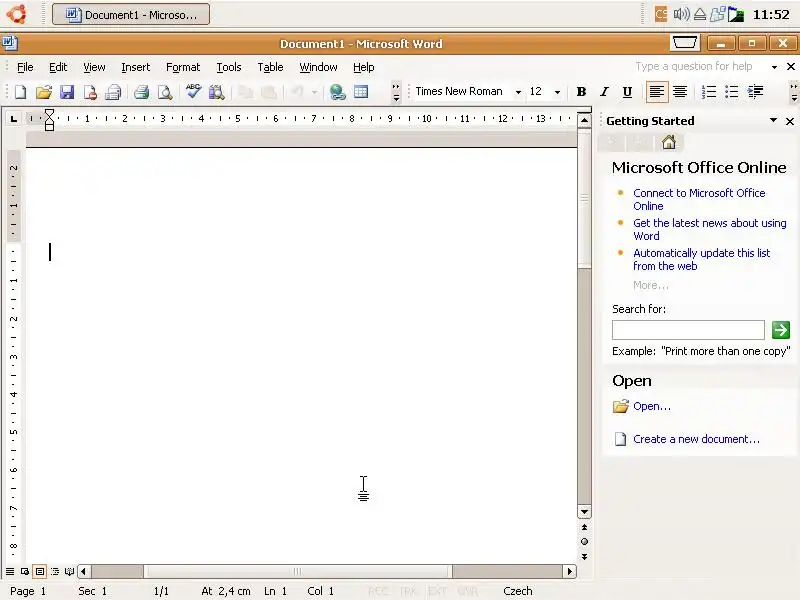Open Getting Started task pane dropdown menu
Image resolution: width=800 pixels, height=600 pixels.
773,120
